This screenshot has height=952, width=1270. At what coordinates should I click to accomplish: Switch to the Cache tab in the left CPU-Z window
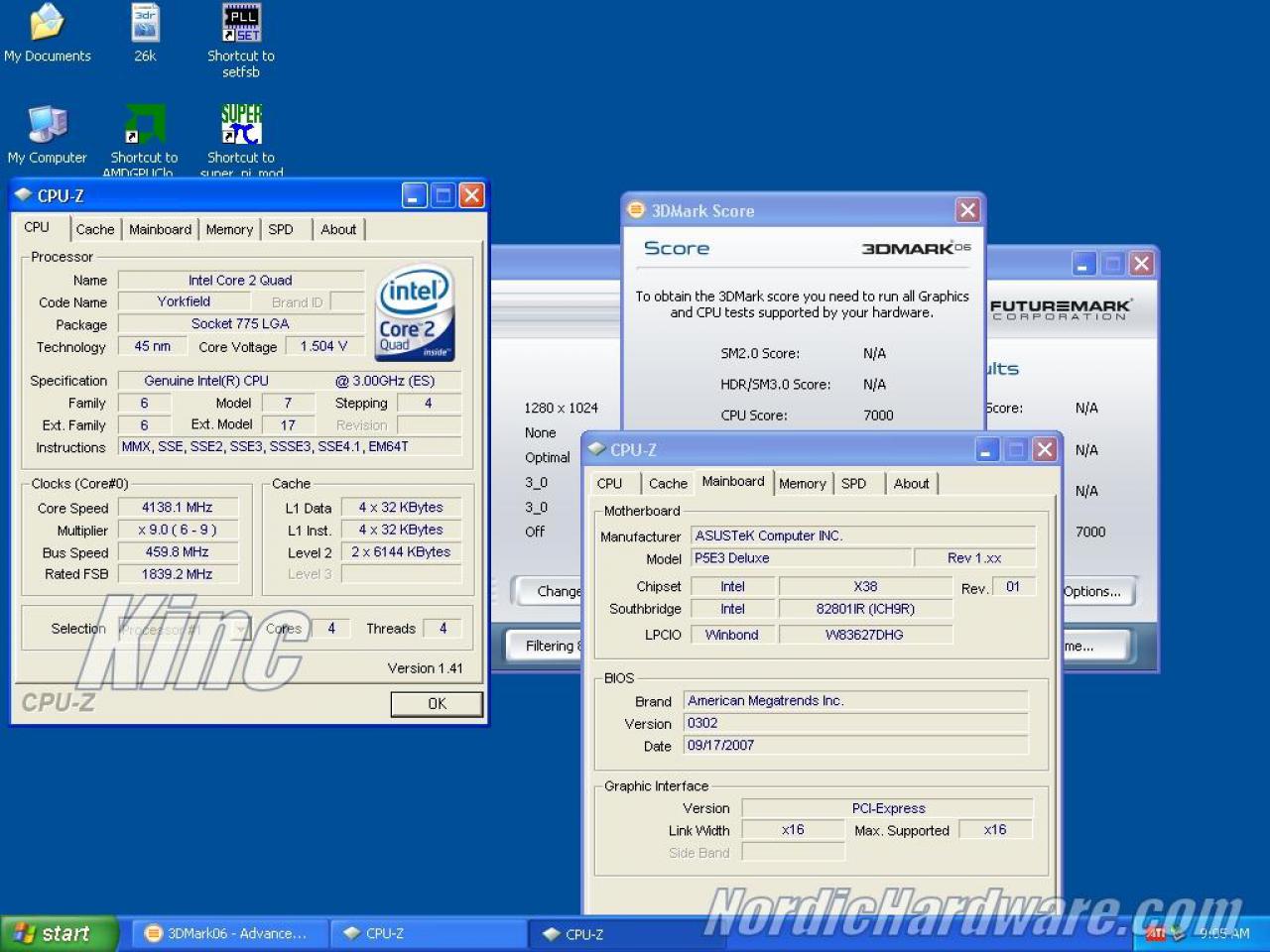pyautogui.click(x=95, y=229)
